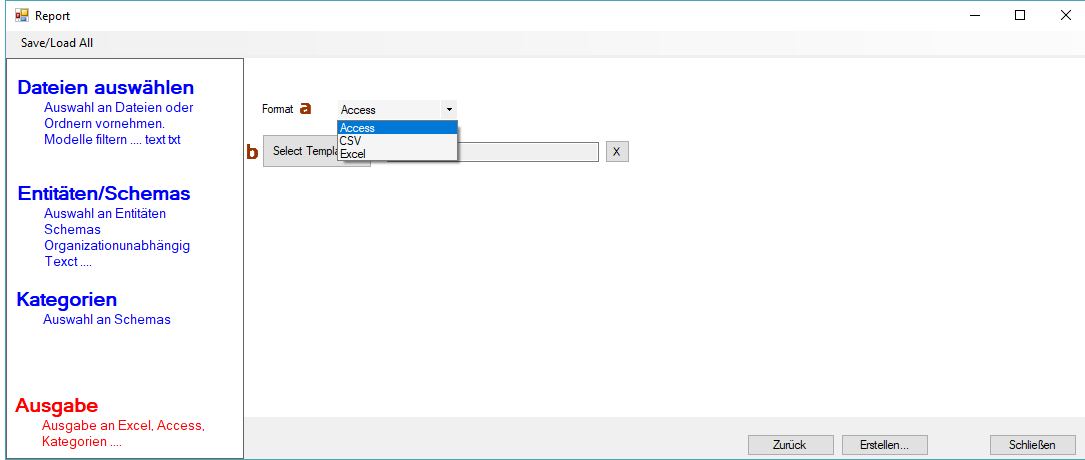Click the Schließen button
Screen dimensions: 1085x460
1032,445
